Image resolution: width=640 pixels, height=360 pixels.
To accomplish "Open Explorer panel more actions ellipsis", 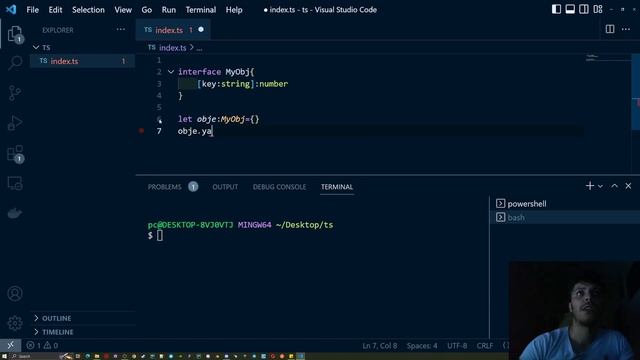I will point(120,29).
